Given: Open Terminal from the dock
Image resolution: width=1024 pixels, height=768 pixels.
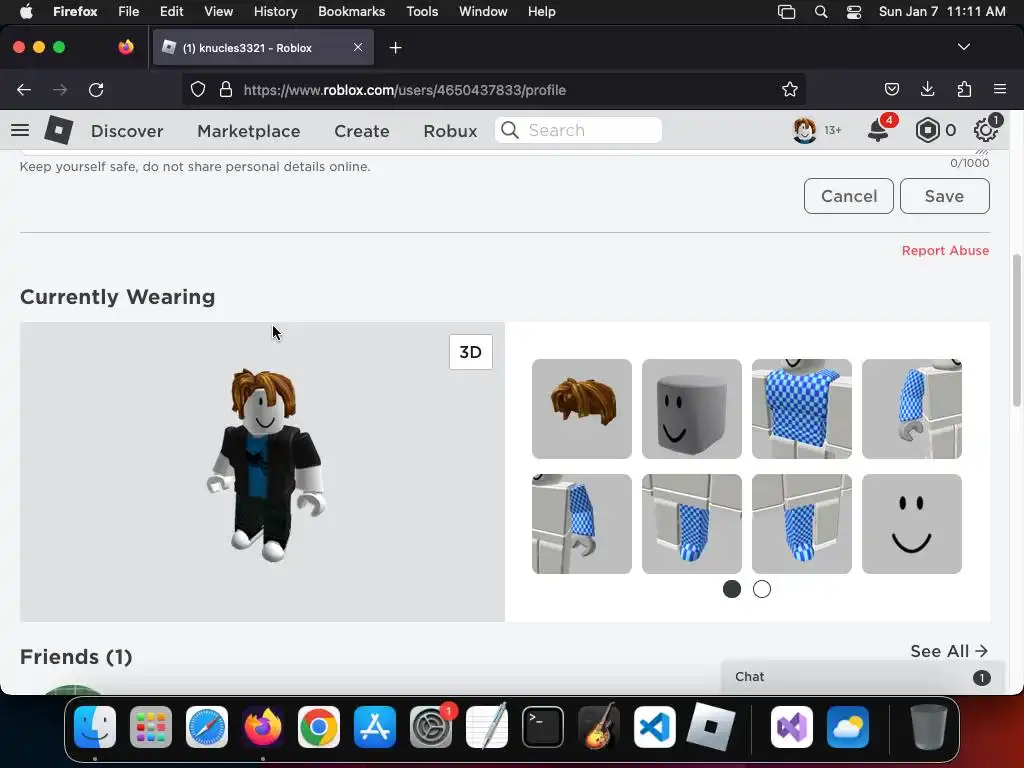Looking at the screenshot, I should point(543,727).
